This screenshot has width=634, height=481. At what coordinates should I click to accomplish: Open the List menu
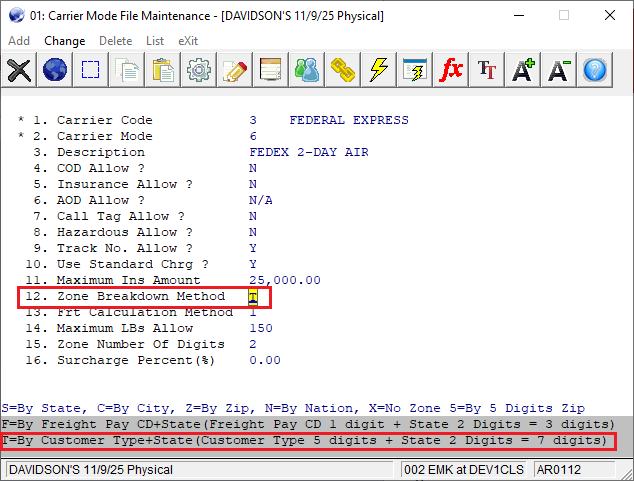coord(155,41)
